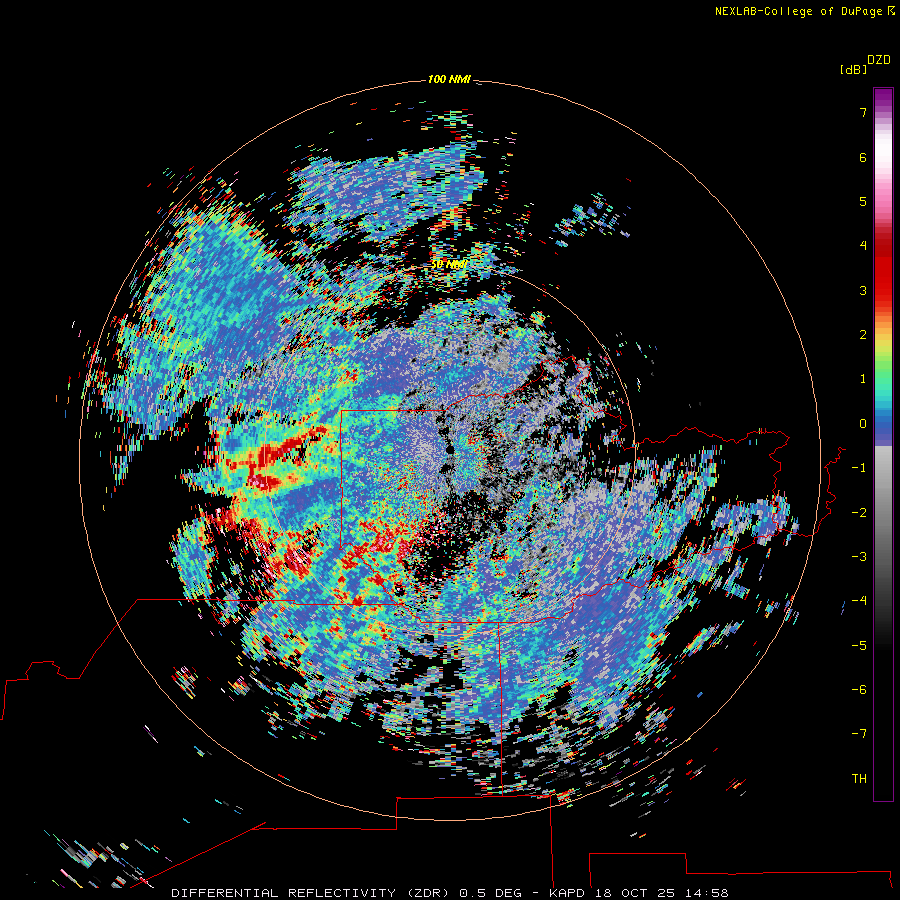Click the 1 value on the color scale

863,379
